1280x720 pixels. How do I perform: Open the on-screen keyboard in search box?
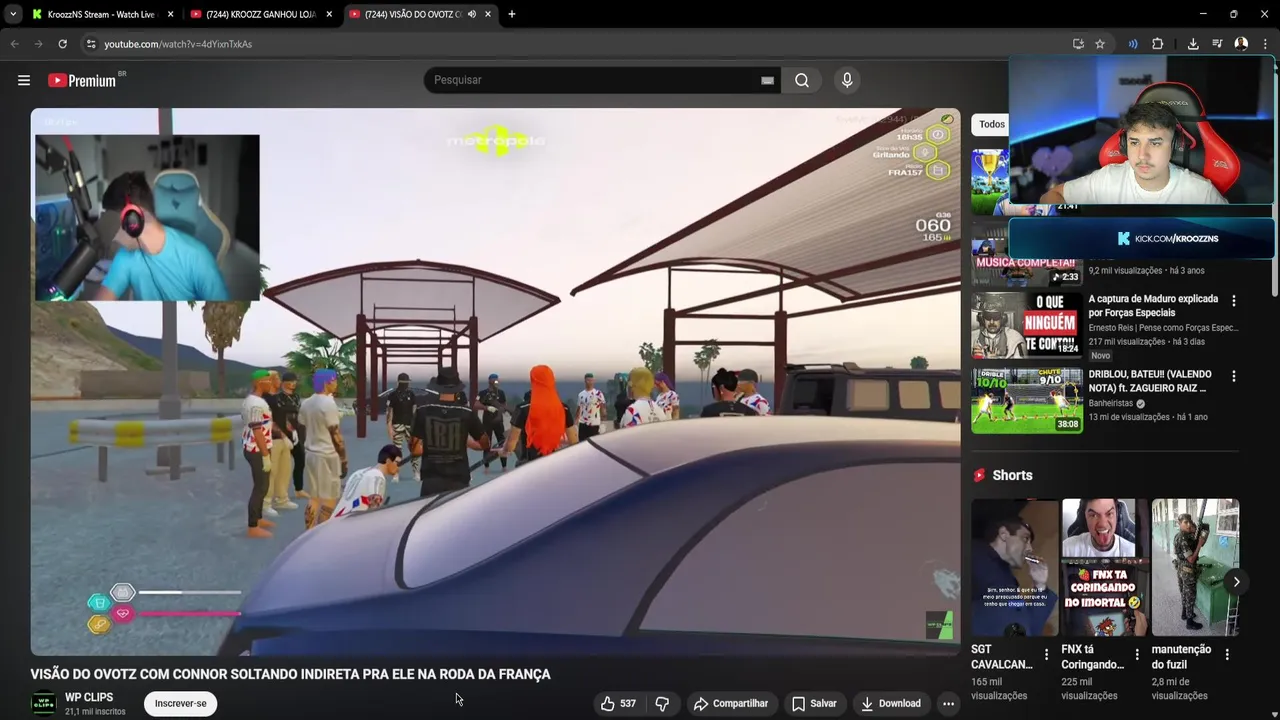pos(767,81)
